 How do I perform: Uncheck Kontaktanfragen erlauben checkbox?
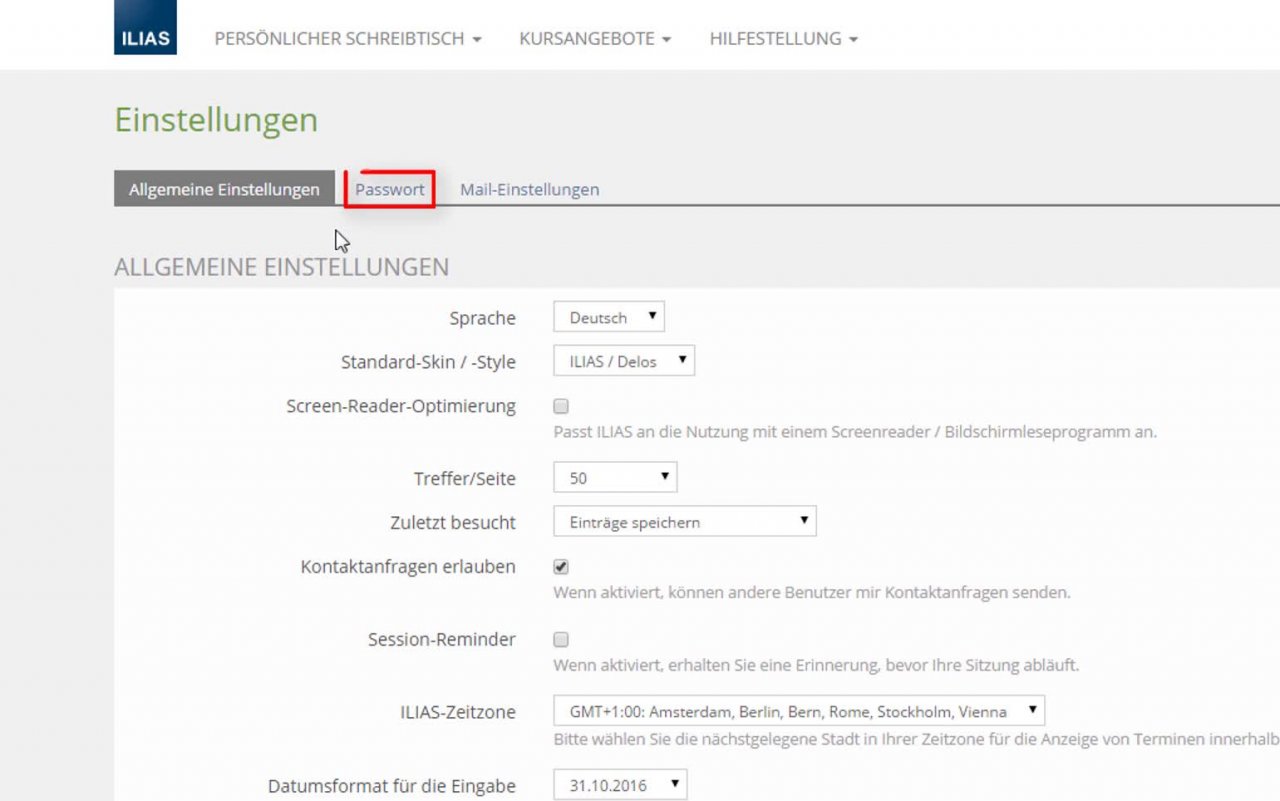pyautogui.click(x=561, y=567)
